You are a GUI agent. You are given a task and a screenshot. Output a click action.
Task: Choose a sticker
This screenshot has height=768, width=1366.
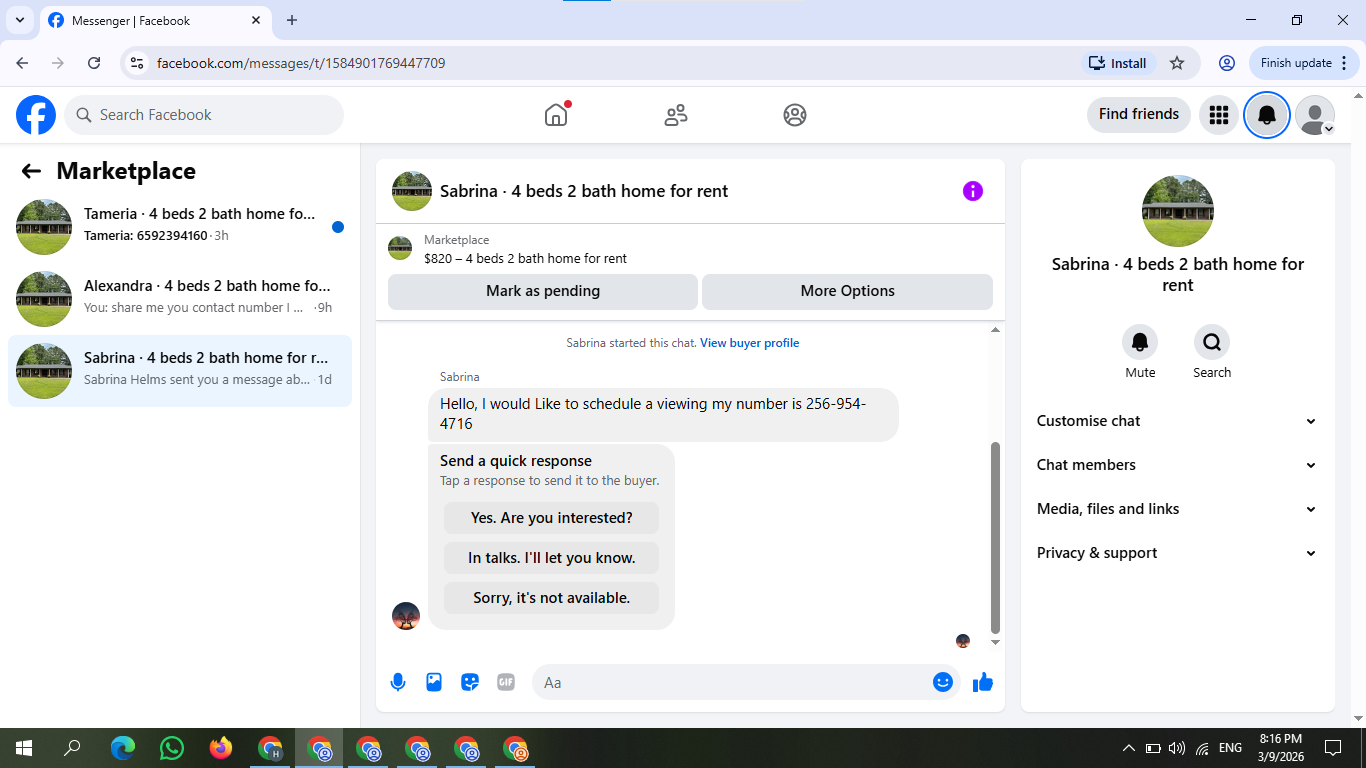pos(470,682)
